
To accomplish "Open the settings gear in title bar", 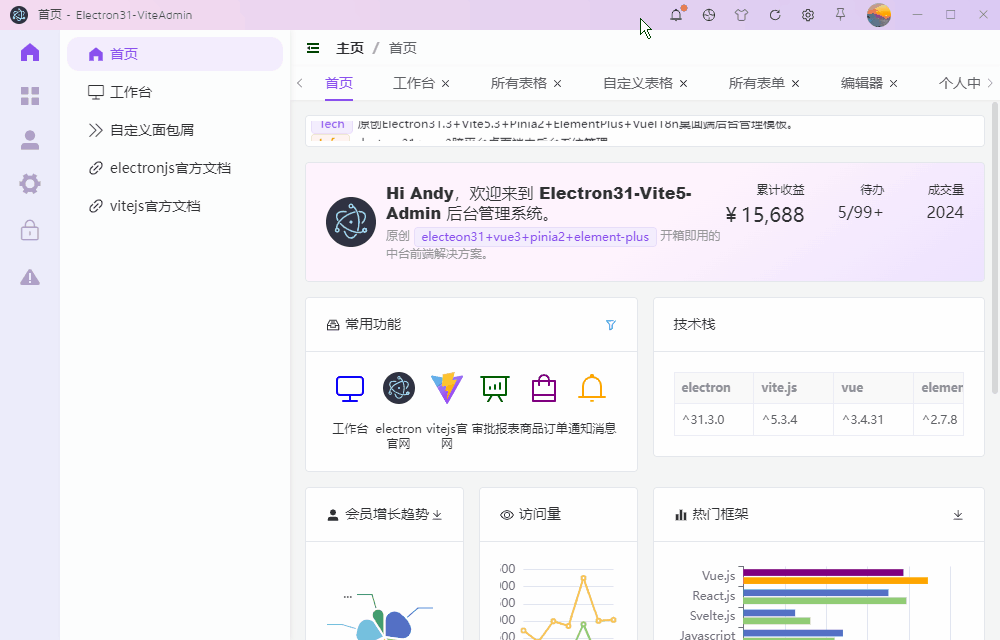I will pos(807,15).
